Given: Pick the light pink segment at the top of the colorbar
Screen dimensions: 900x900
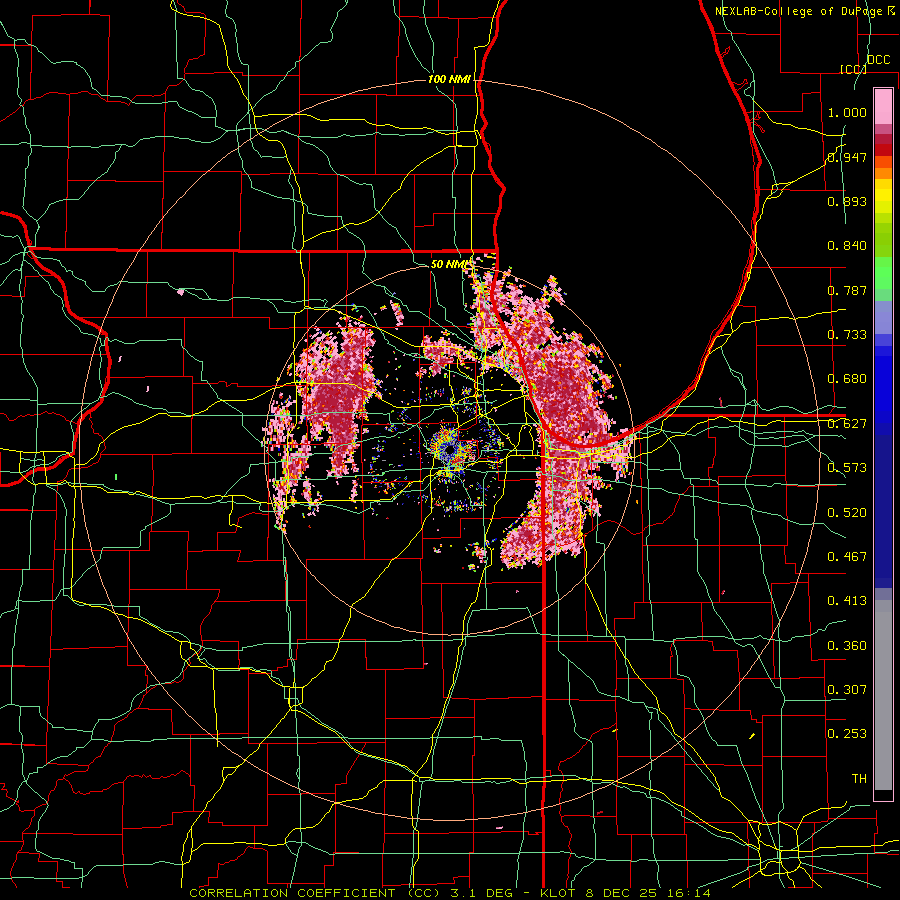Looking at the screenshot, I should (x=883, y=106).
